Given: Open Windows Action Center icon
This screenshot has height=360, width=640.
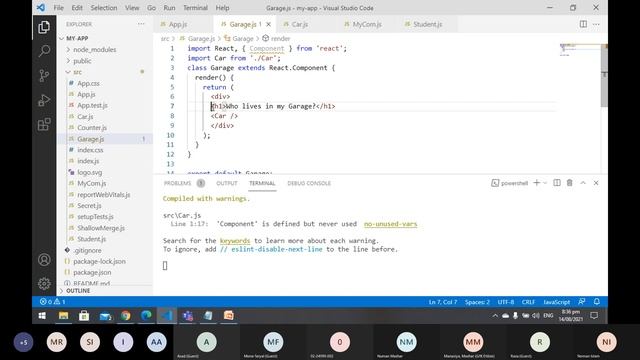Looking at the screenshot, I should (x=594, y=316).
